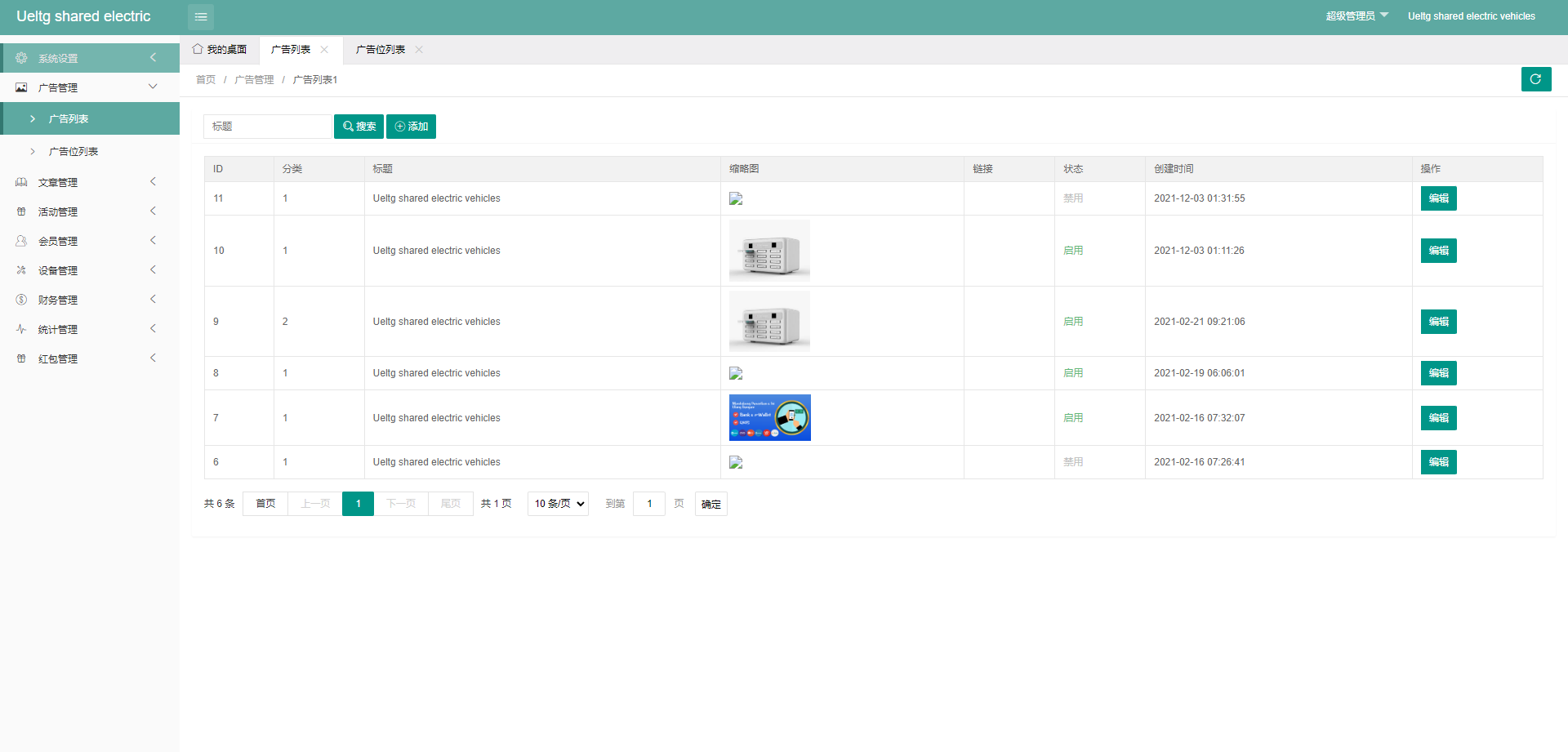Click the tools icon beside 设备管理
This screenshot has height=752, width=1568.
tap(21, 270)
